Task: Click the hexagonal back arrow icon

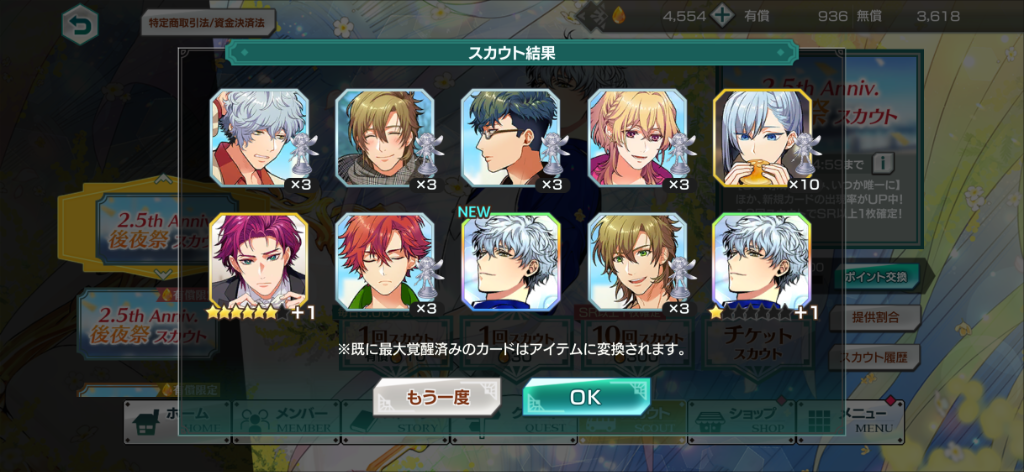Action: point(80,25)
